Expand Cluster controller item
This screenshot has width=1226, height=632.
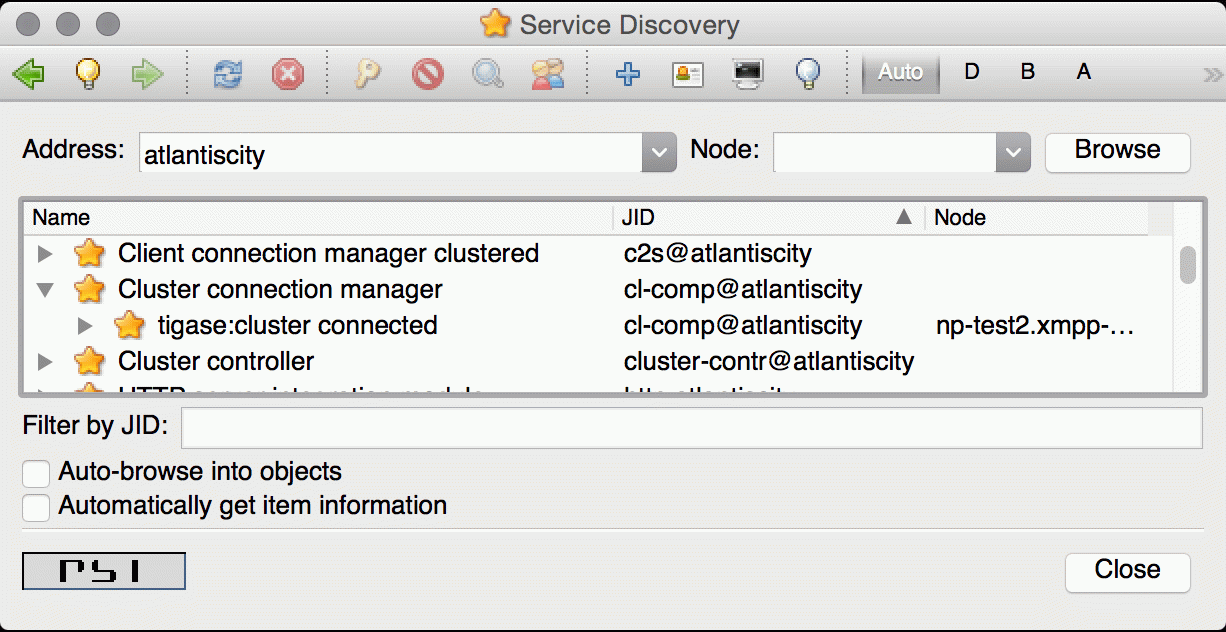[x=44, y=362]
